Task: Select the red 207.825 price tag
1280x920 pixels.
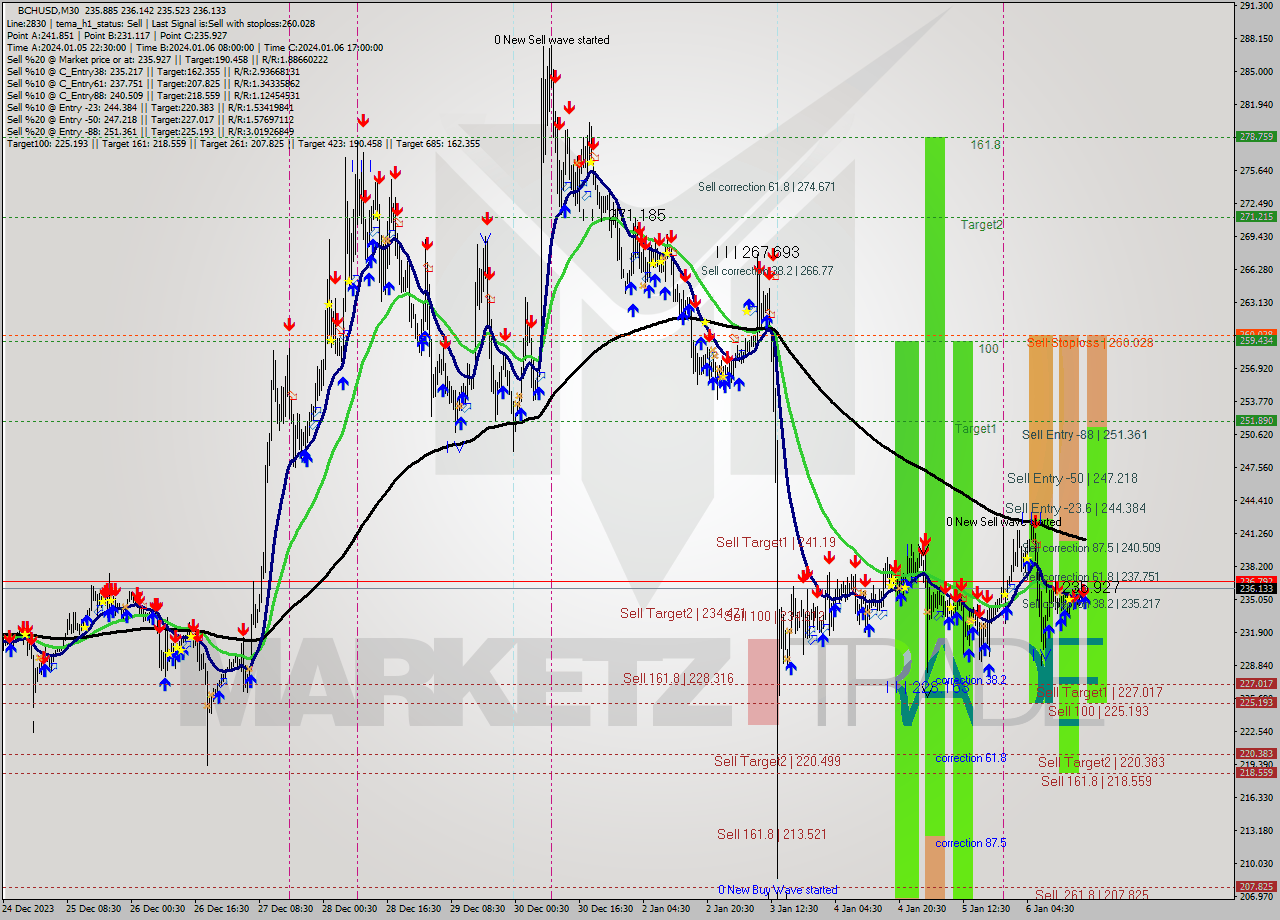Action: click(1256, 887)
